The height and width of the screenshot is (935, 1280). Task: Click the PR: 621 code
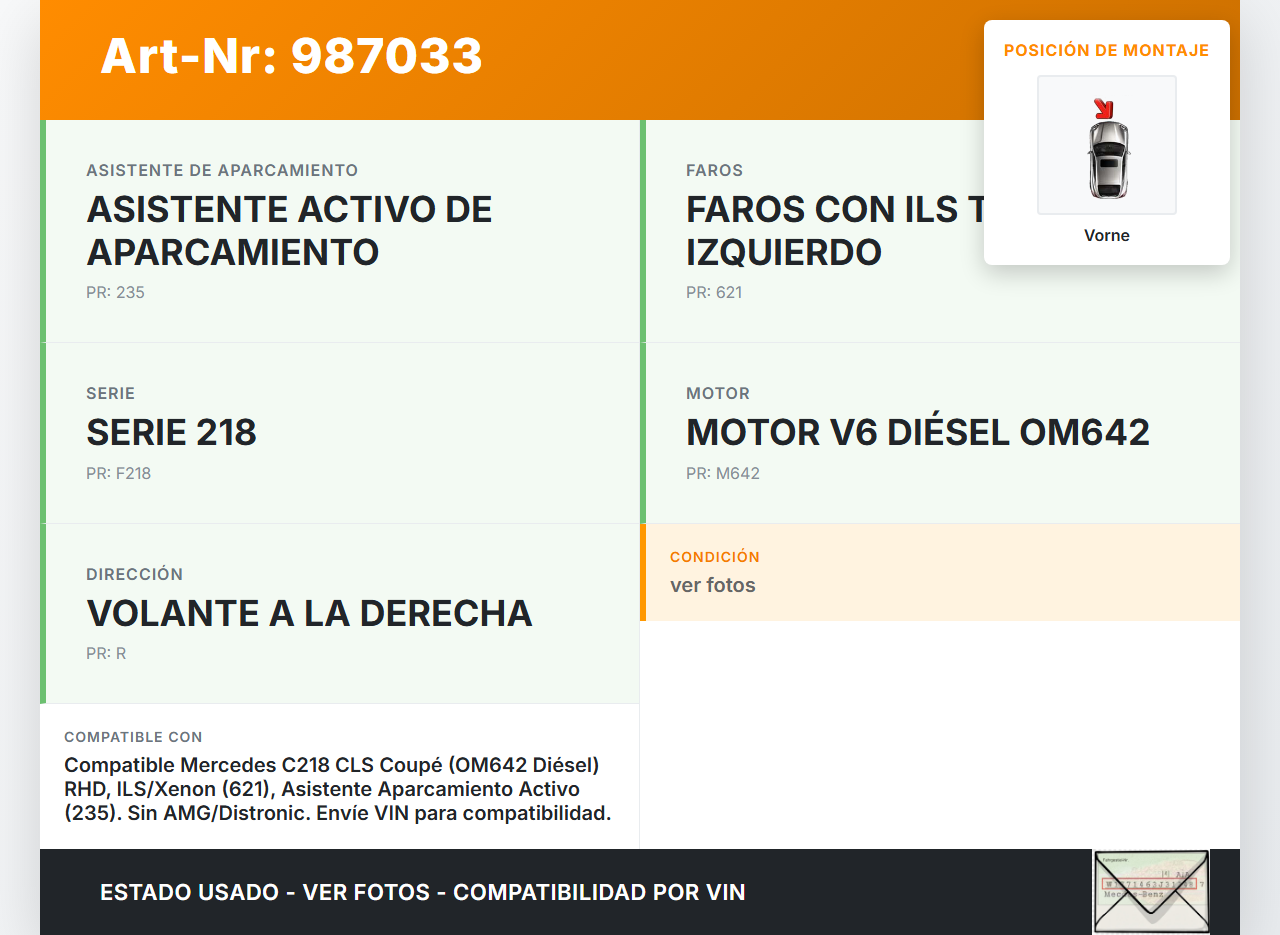point(714,293)
